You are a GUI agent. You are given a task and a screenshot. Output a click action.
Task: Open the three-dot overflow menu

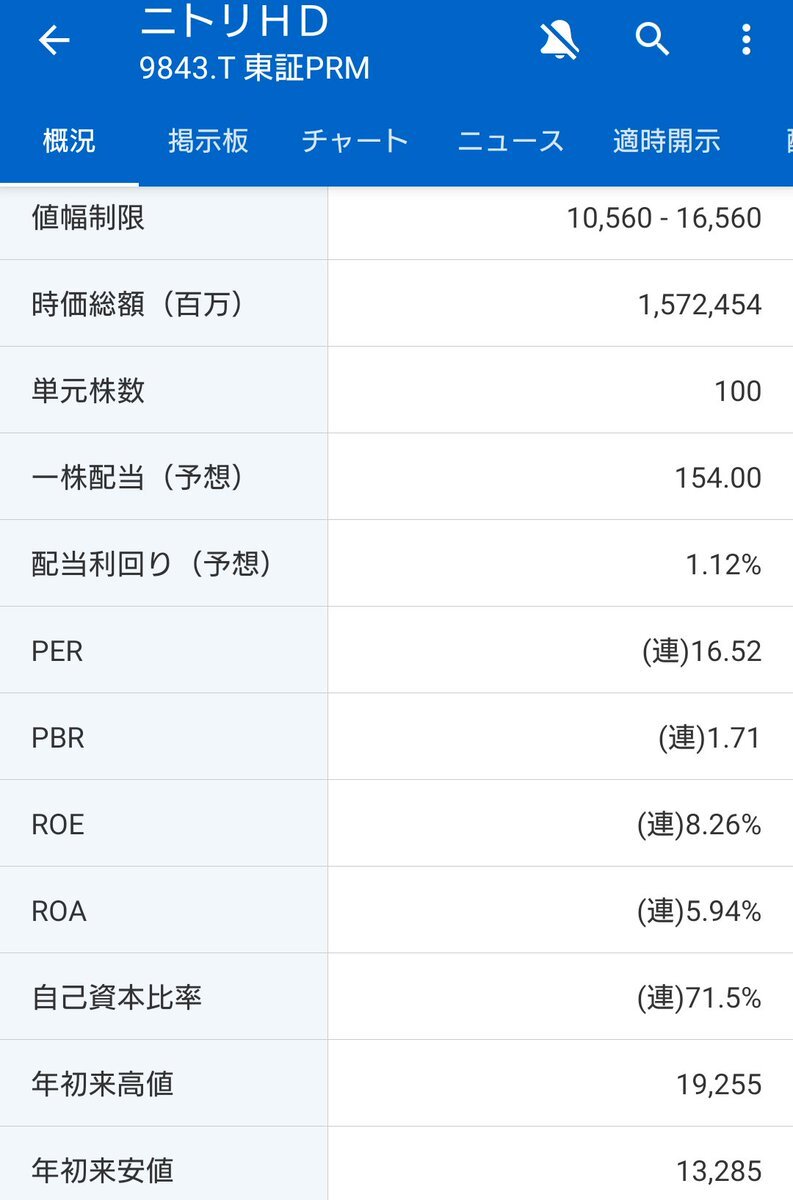click(746, 40)
